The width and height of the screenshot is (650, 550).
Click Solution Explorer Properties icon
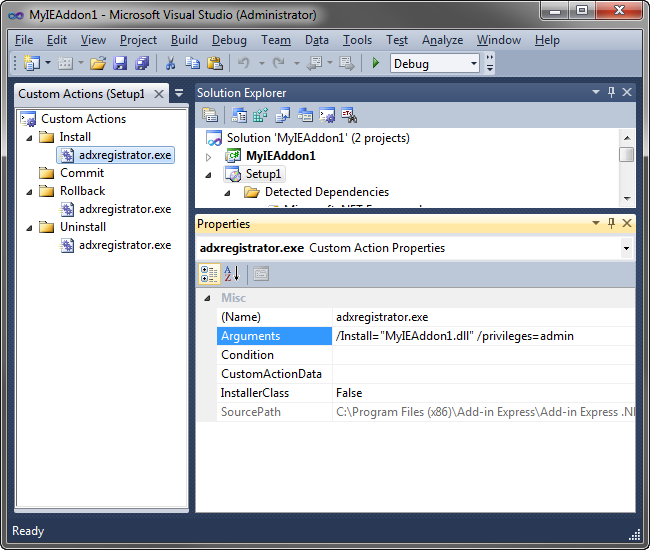(x=210, y=115)
